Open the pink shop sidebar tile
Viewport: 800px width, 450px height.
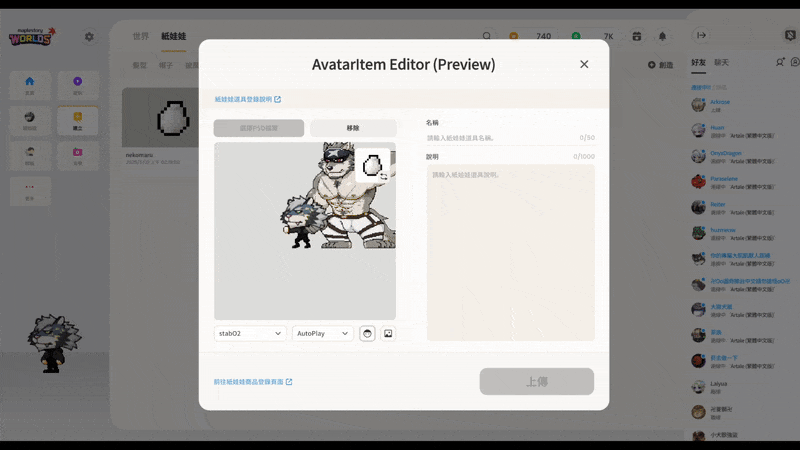tap(78, 156)
